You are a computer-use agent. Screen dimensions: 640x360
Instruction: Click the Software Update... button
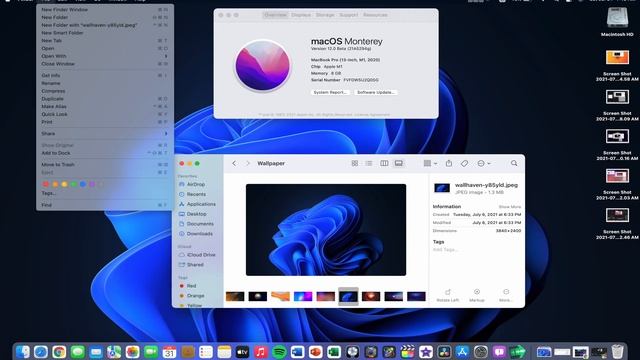coord(376,92)
